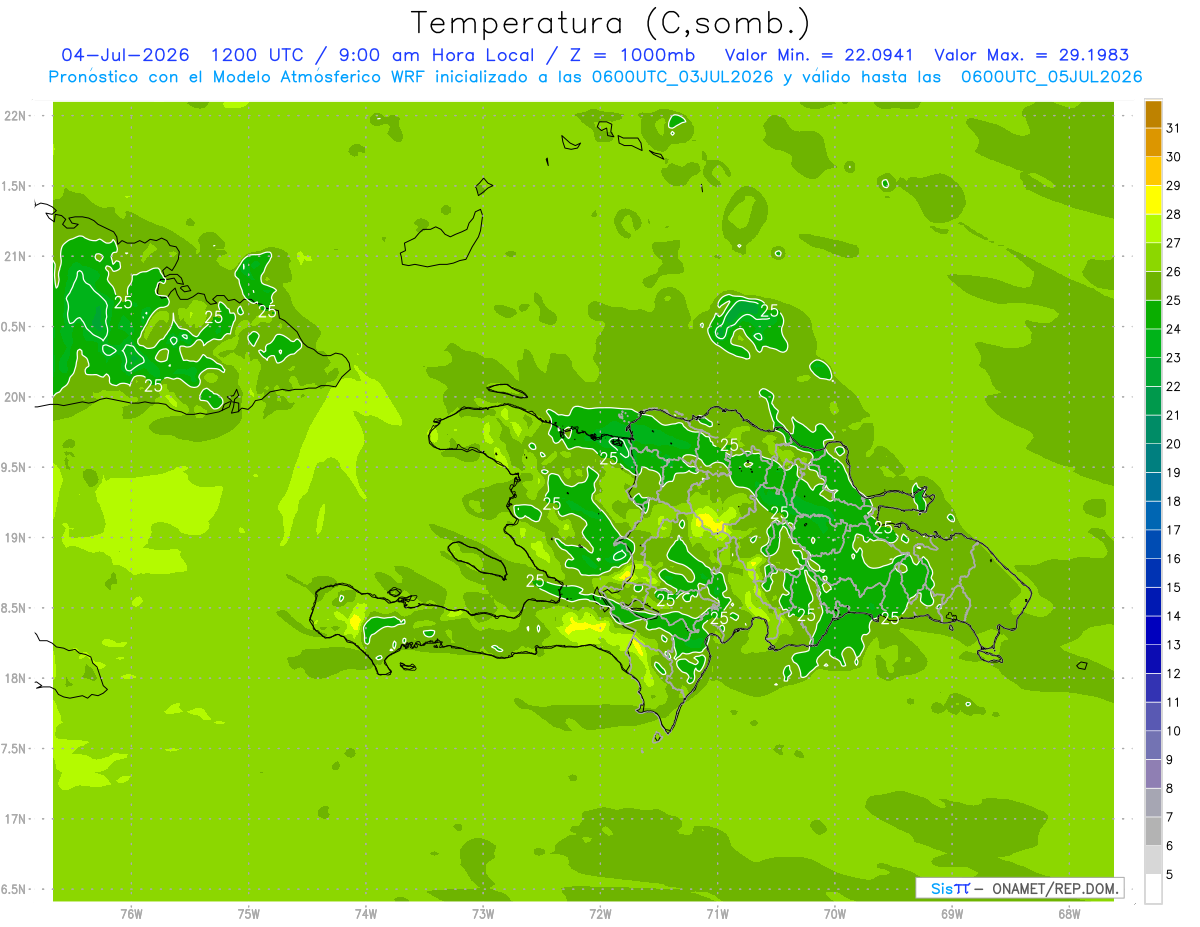Click the legend swatch between 30 and 31
1200x927 pixels.
tap(1153, 143)
